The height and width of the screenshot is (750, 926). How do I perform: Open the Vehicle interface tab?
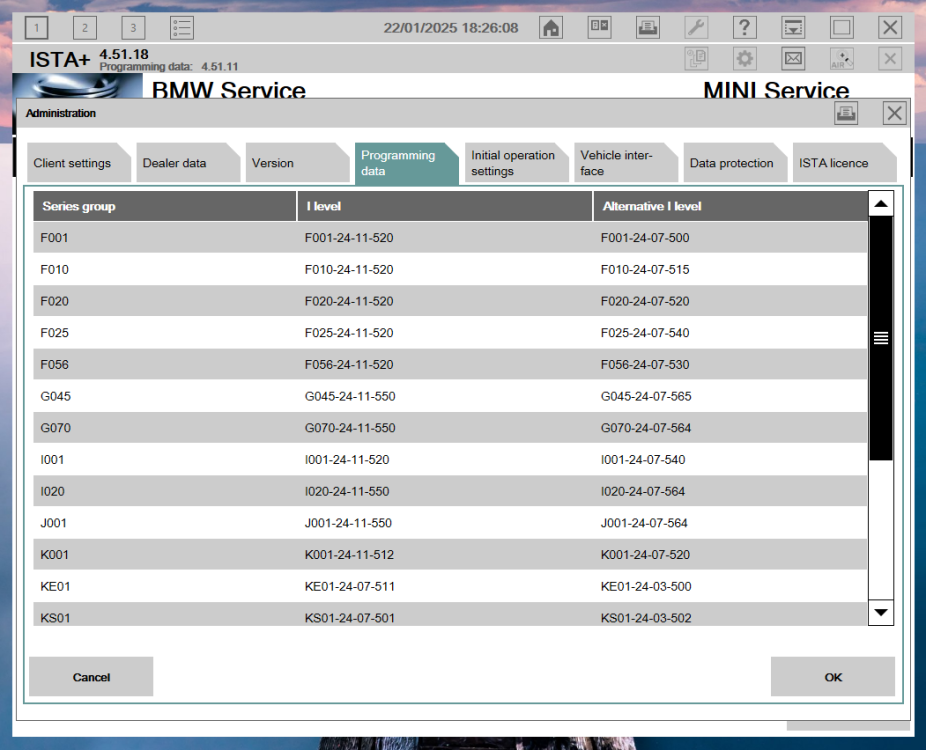(625, 163)
